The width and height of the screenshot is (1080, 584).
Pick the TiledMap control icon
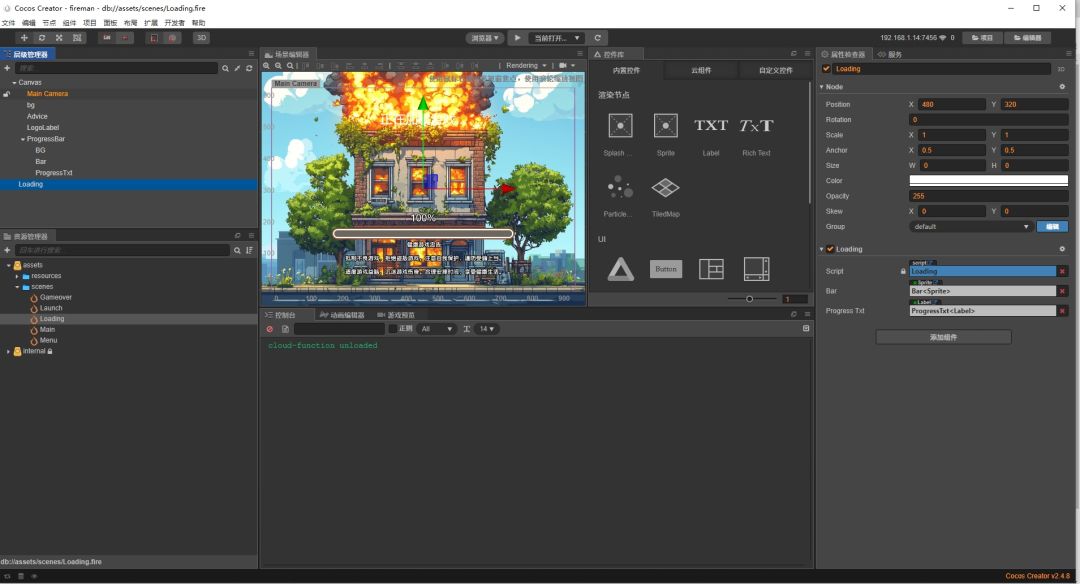665,187
